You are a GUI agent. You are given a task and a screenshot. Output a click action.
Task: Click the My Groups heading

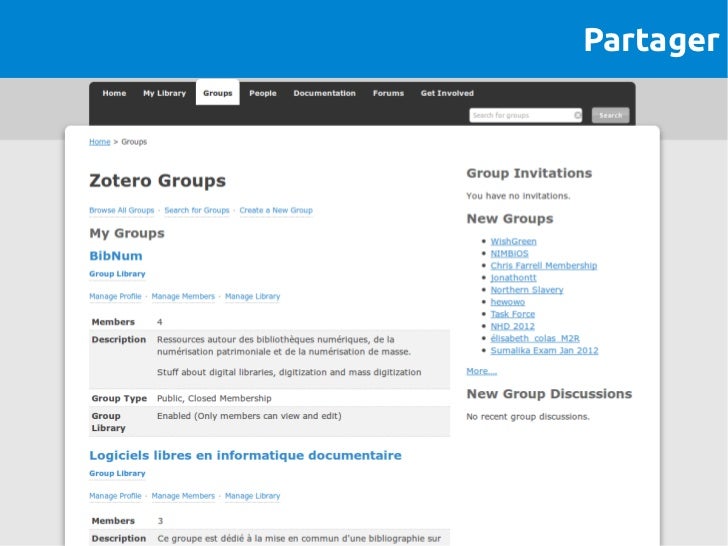coord(127,233)
